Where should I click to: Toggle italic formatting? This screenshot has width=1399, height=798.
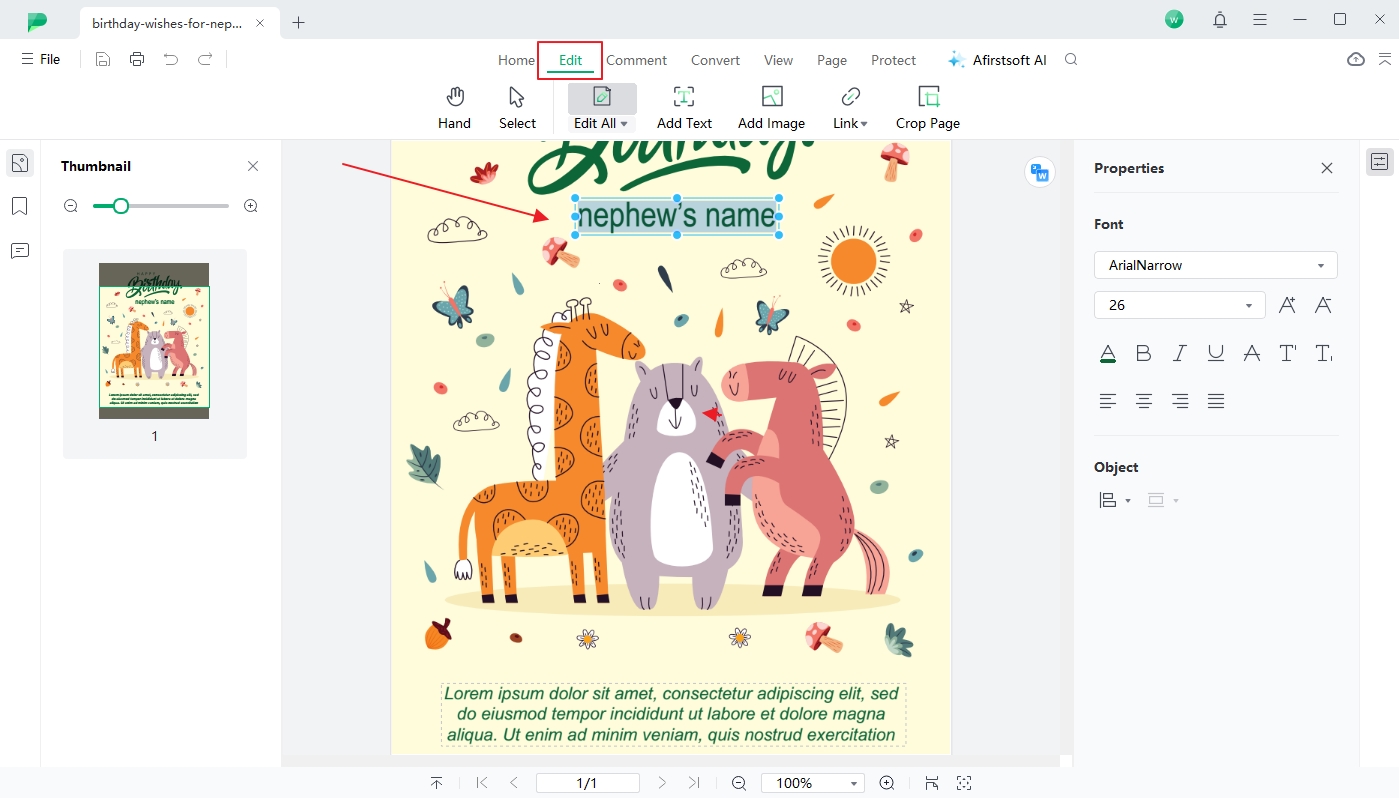[x=1180, y=353]
